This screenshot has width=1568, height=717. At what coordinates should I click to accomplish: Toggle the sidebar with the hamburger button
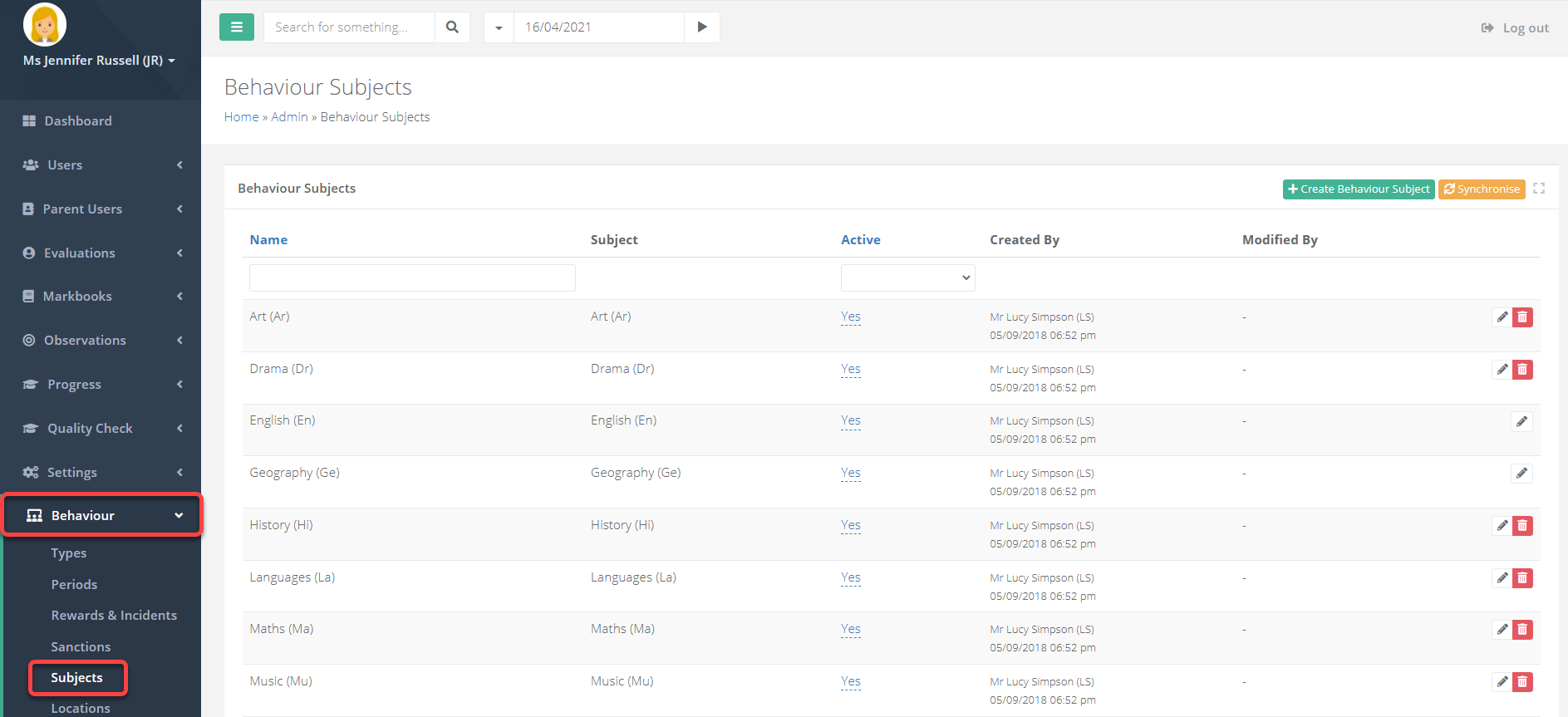tap(237, 27)
